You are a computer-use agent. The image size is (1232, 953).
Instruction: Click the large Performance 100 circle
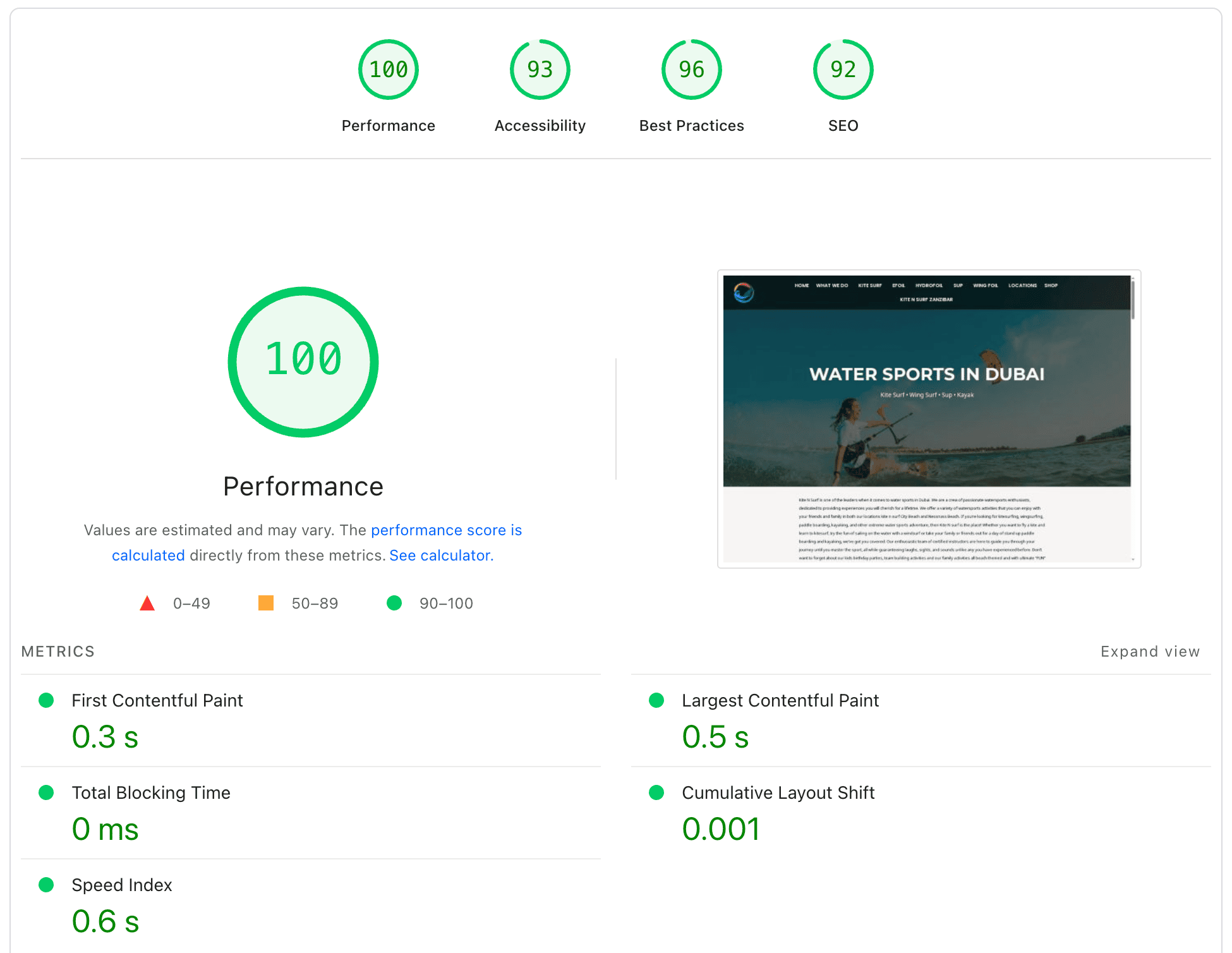(303, 361)
